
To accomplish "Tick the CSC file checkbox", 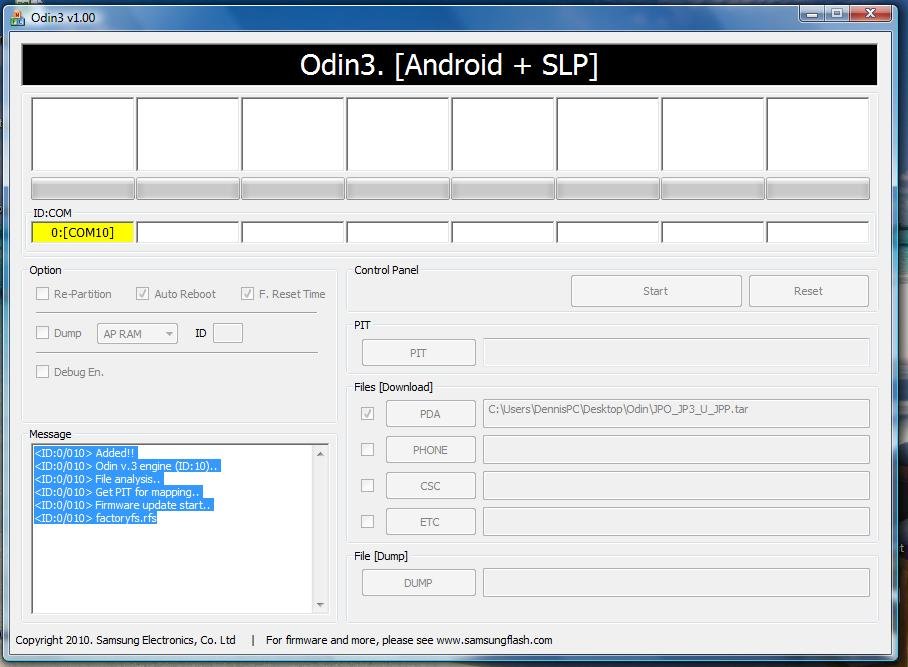I will (x=367, y=485).
